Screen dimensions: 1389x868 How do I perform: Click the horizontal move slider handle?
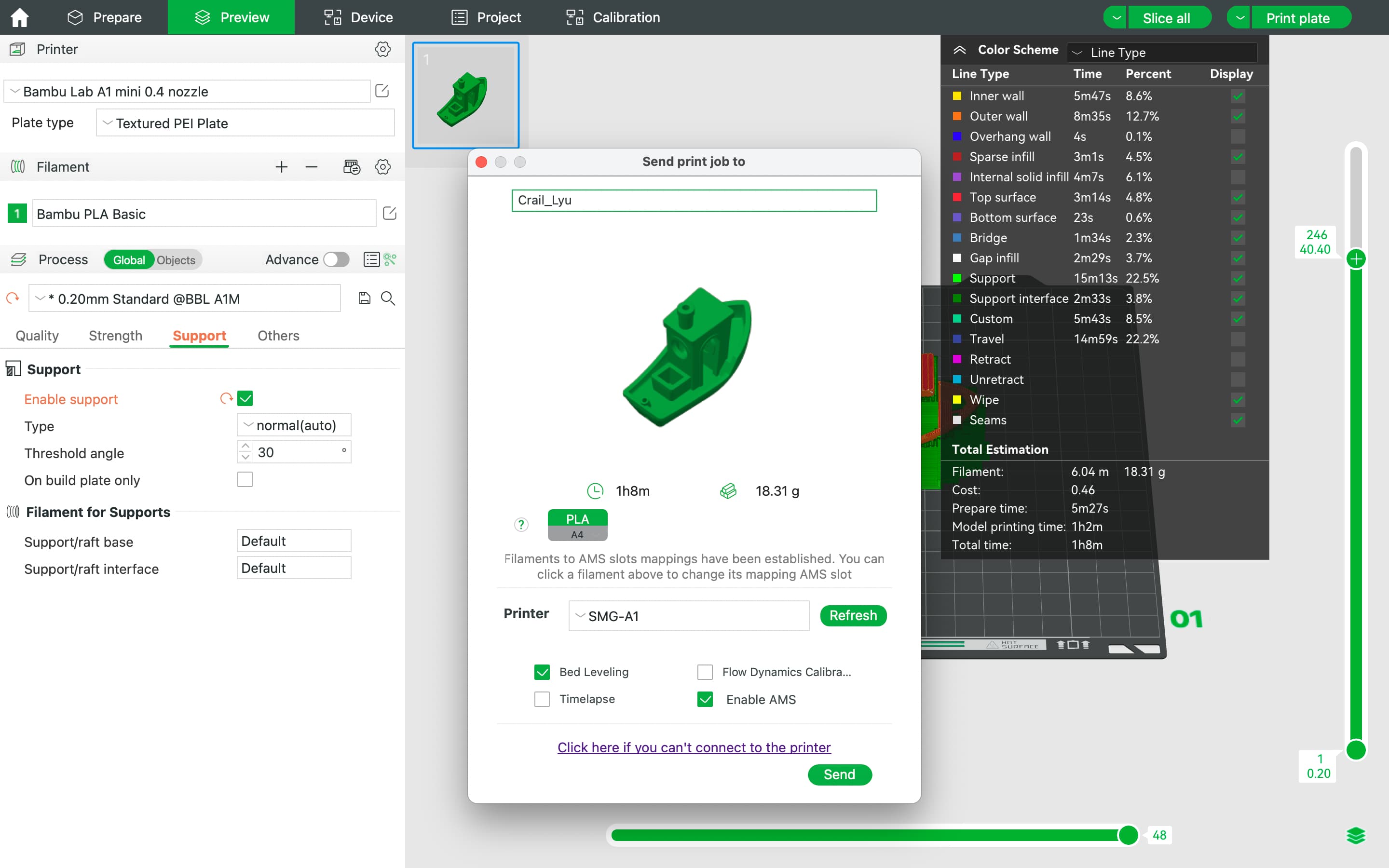[1129, 835]
